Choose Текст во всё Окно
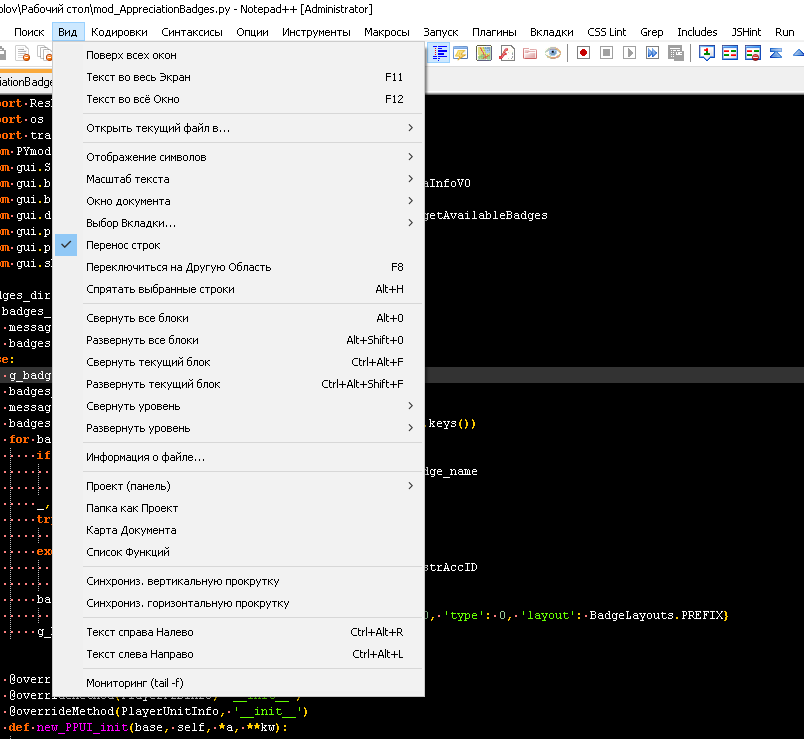 (x=238, y=99)
